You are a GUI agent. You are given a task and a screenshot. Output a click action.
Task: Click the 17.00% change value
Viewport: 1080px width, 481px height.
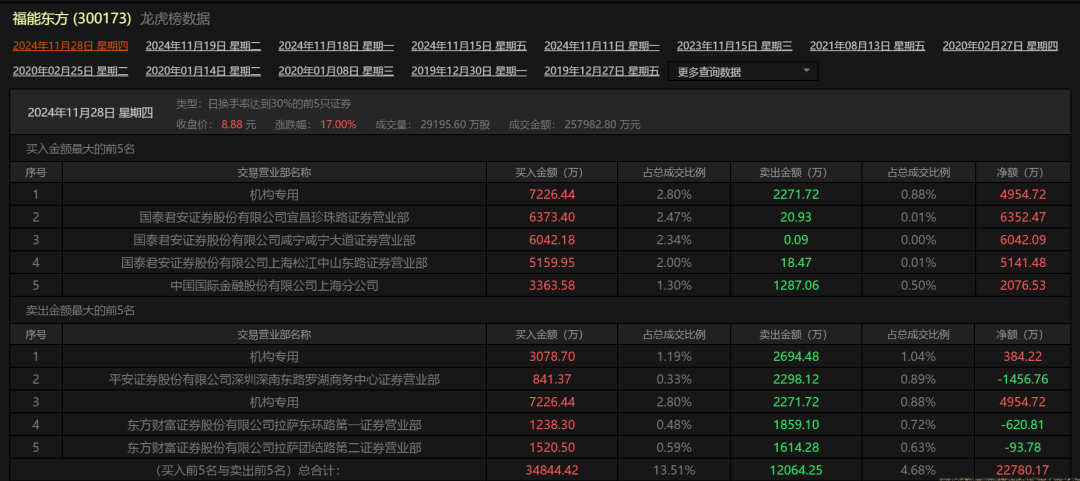tap(338, 125)
